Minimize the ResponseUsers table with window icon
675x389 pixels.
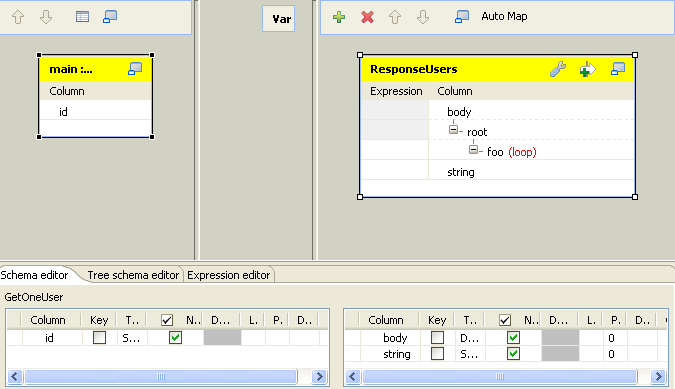(618, 69)
